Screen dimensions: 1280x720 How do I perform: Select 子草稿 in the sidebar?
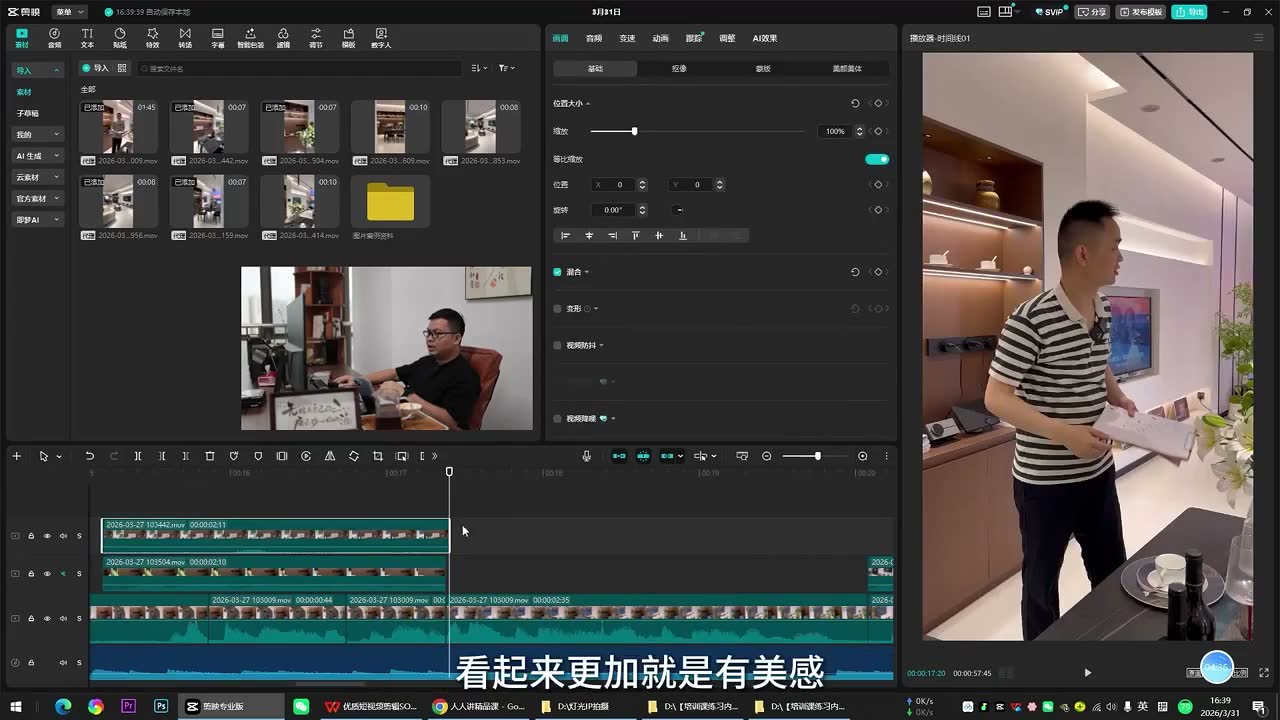[x=28, y=113]
